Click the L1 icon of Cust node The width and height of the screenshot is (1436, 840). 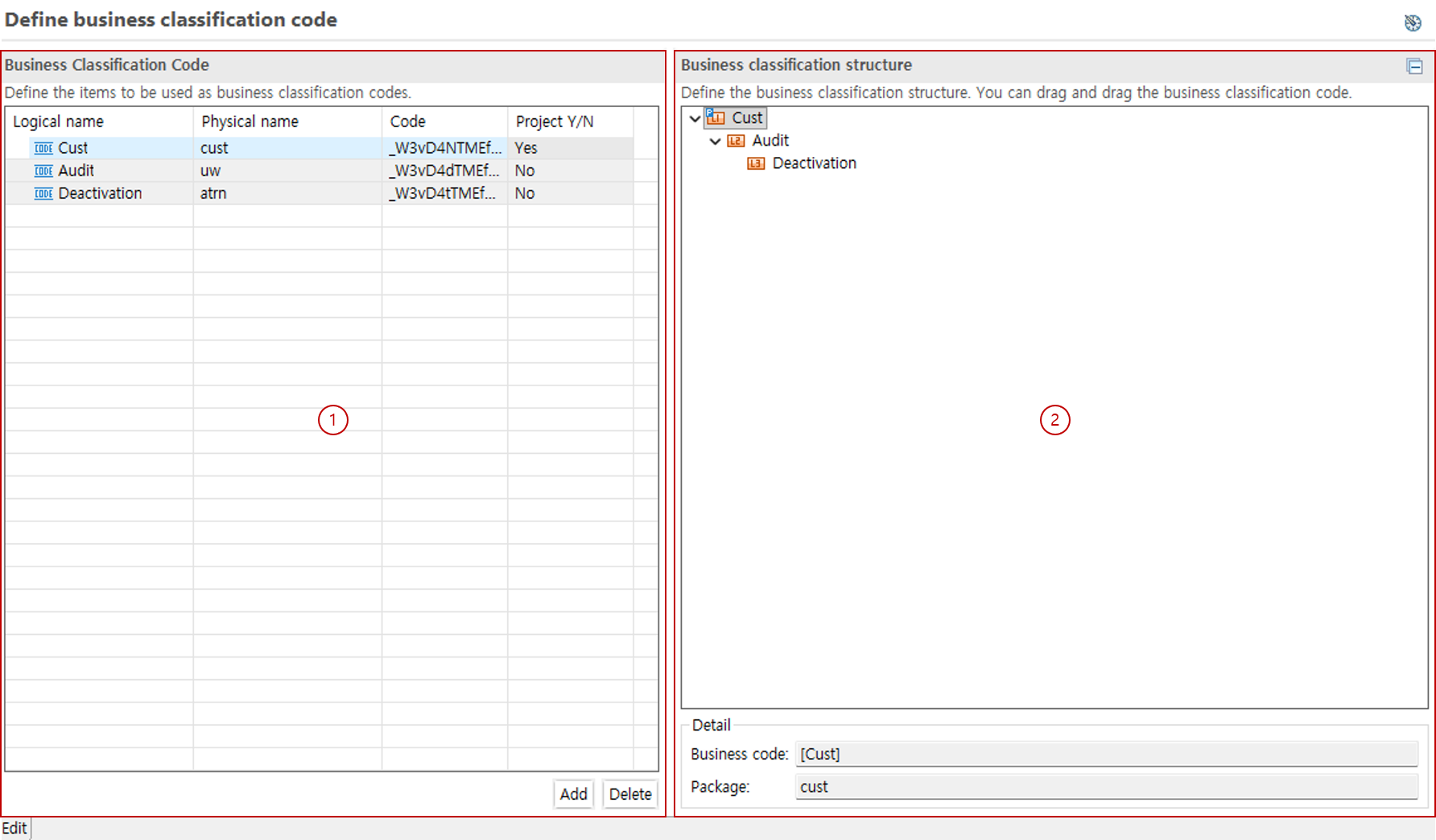click(716, 117)
